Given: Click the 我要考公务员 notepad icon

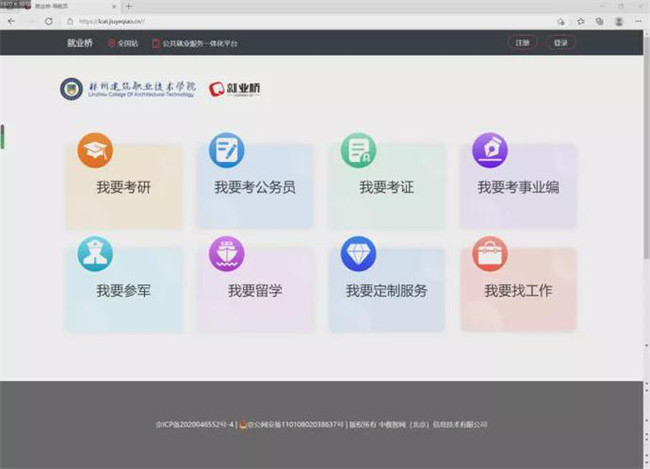Looking at the screenshot, I should [x=226, y=150].
